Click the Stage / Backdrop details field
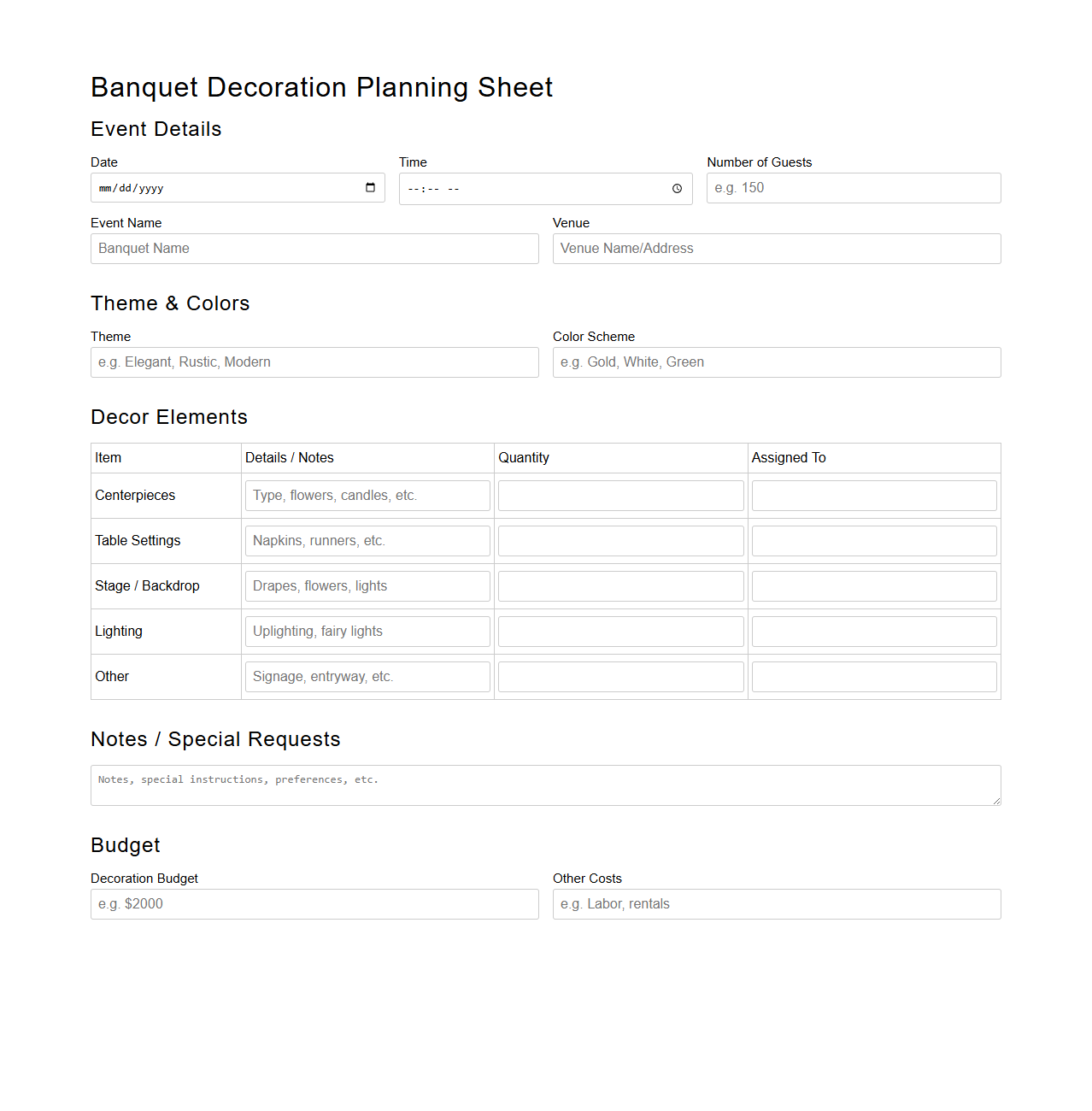Viewport: 1092px width, 1111px height. point(367,585)
